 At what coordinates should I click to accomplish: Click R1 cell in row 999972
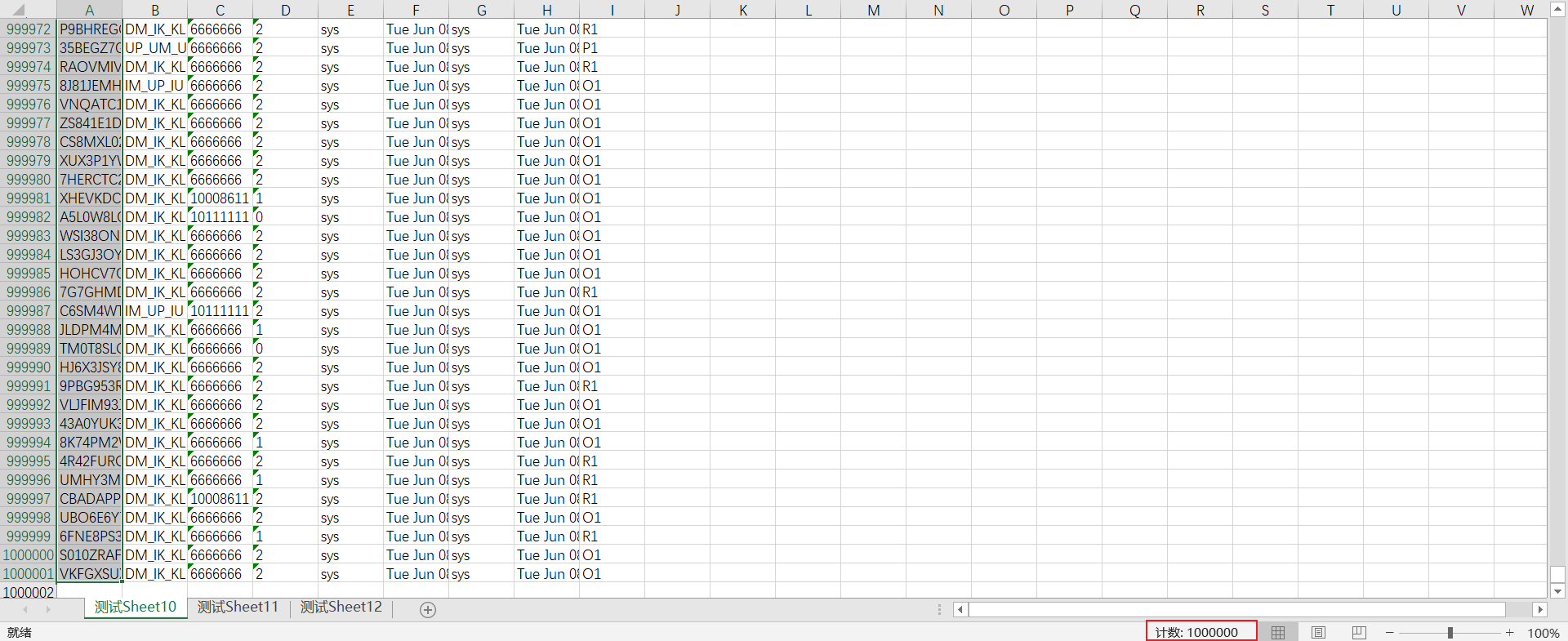(x=612, y=29)
